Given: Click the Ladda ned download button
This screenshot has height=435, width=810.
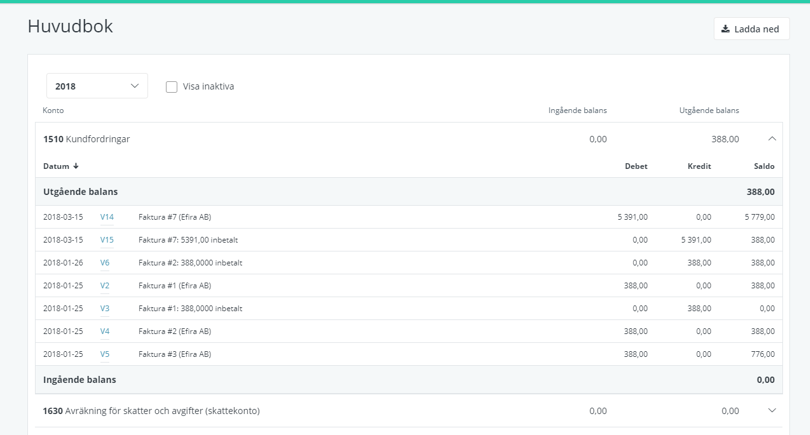Looking at the screenshot, I should [751, 29].
